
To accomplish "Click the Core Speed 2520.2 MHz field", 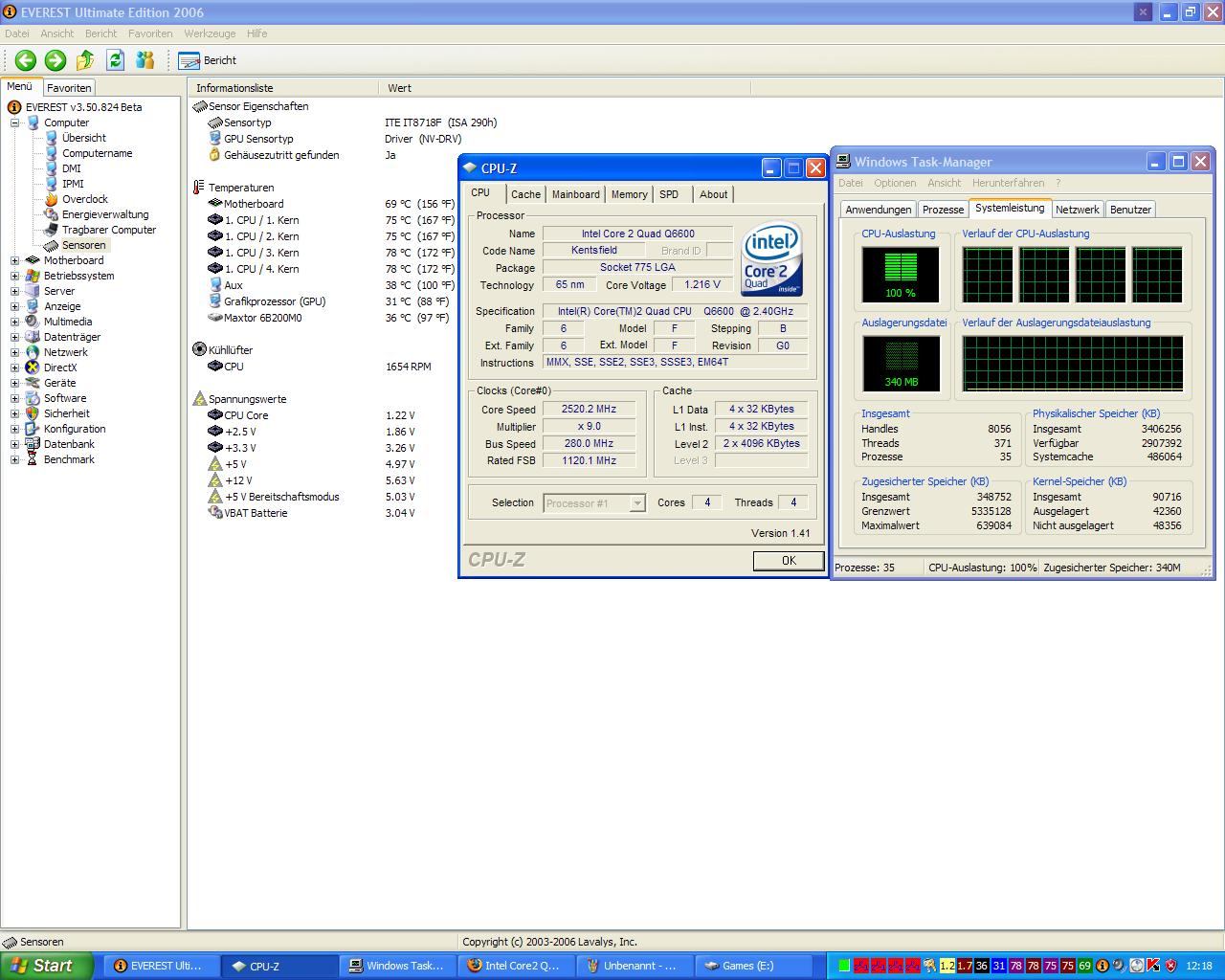I will [x=590, y=409].
